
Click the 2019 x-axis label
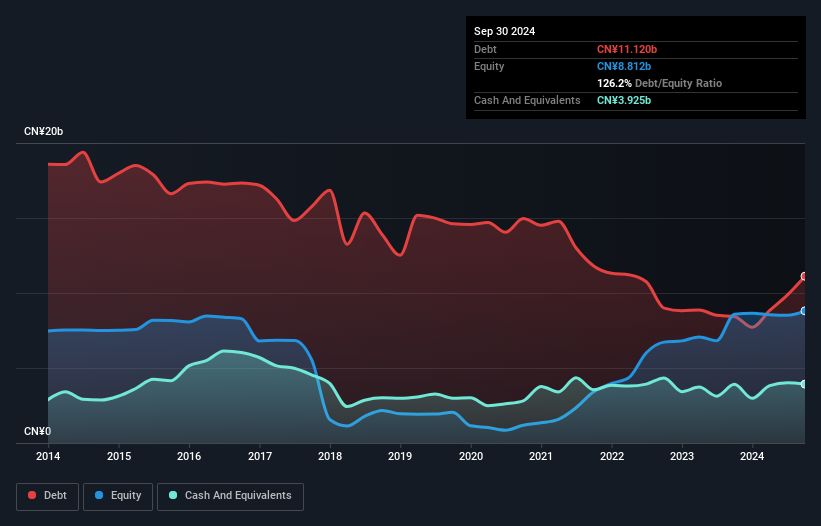tap(400, 456)
